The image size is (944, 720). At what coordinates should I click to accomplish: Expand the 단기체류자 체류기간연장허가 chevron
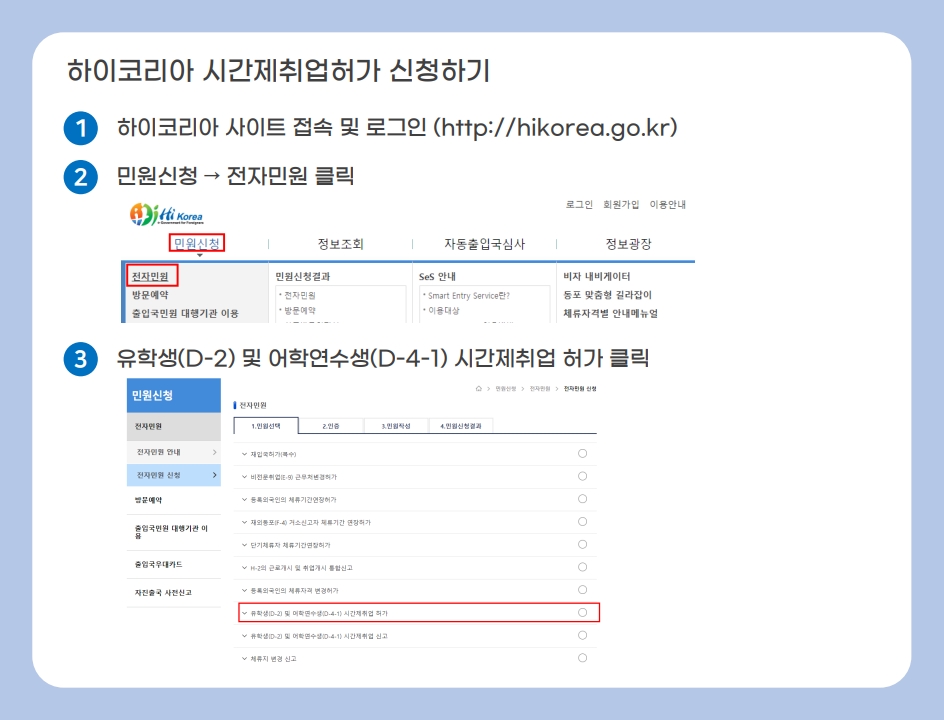point(244,545)
